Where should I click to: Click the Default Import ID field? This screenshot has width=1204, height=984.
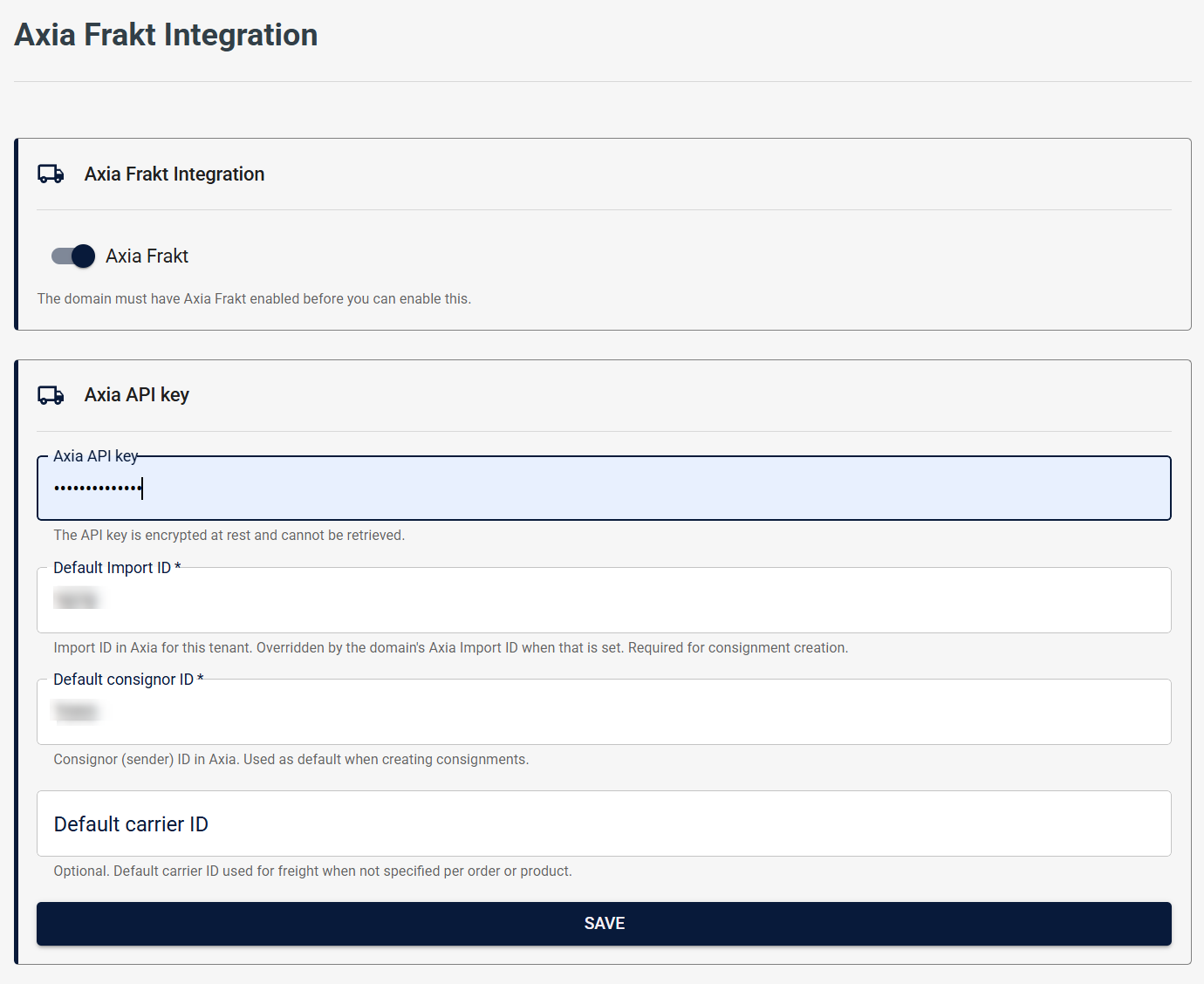pyautogui.click(x=604, y=600)
